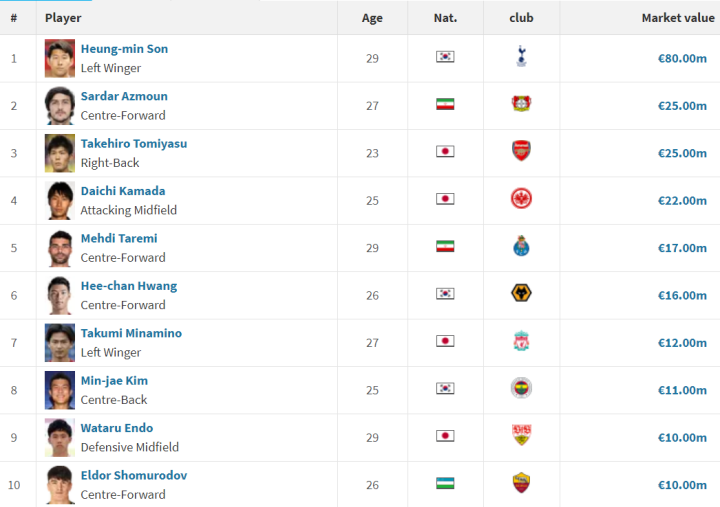Click Mehdi Taremi's player photo thumbnail
The height and width of the screenshot is (507, 720).
click(60, 247)
